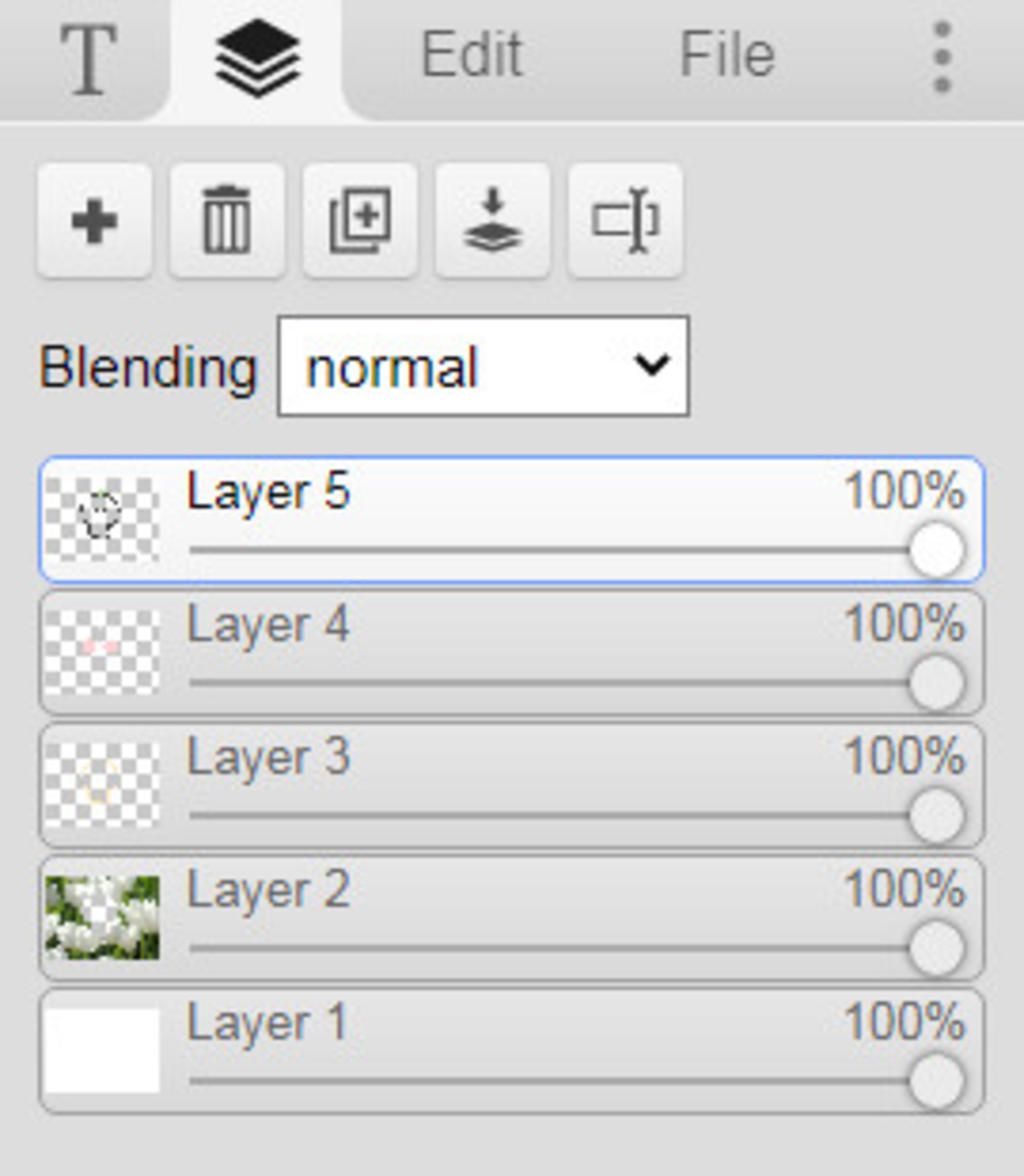Click Layer 4 opacity slider track
Viewport: 1024px width, 1176px height.
(548, 682)
